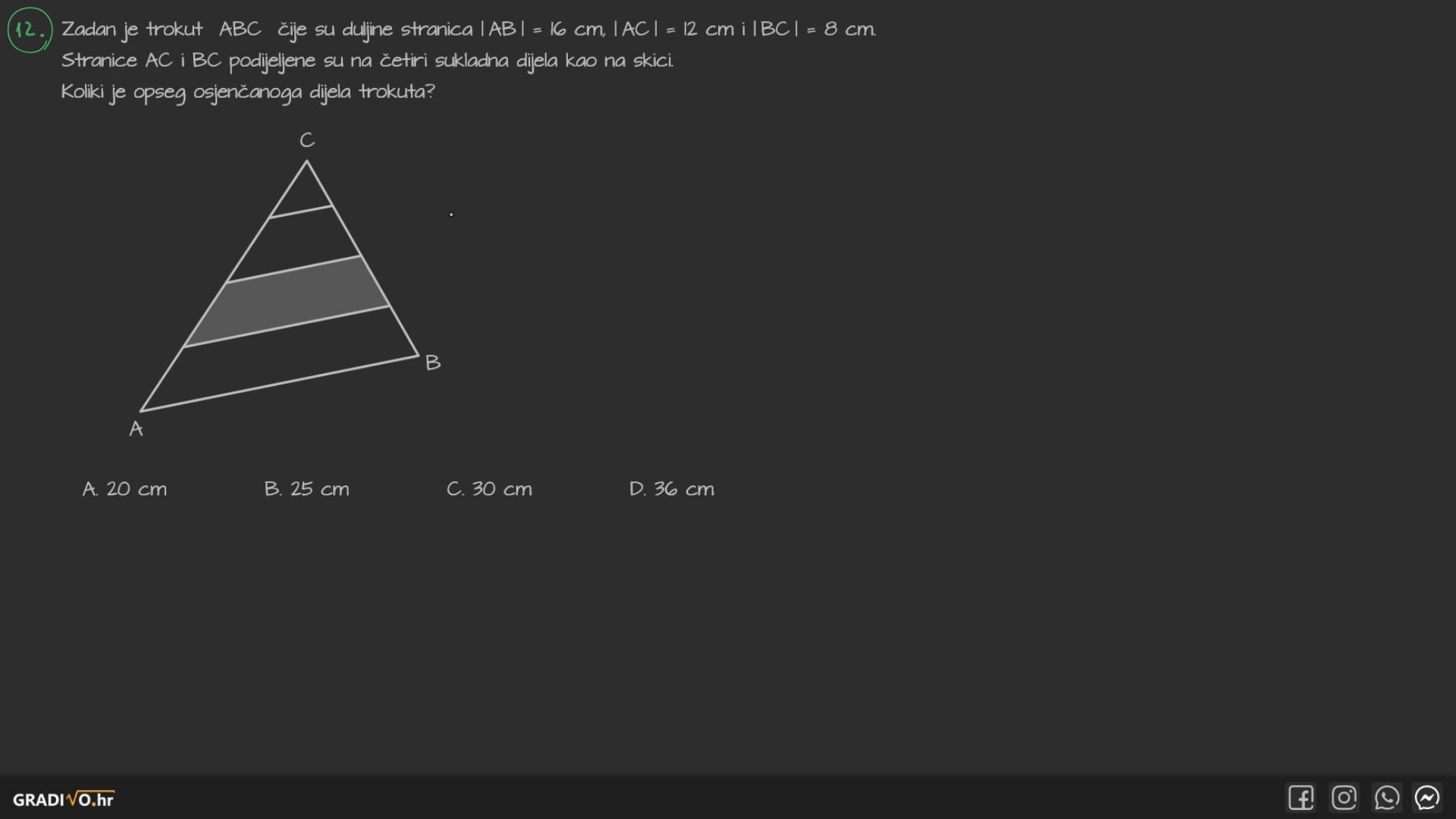The height and width of the screenshot is (819, 1456).
Task: Click vertex label C atop triangle
Action: tap(306, 140)
